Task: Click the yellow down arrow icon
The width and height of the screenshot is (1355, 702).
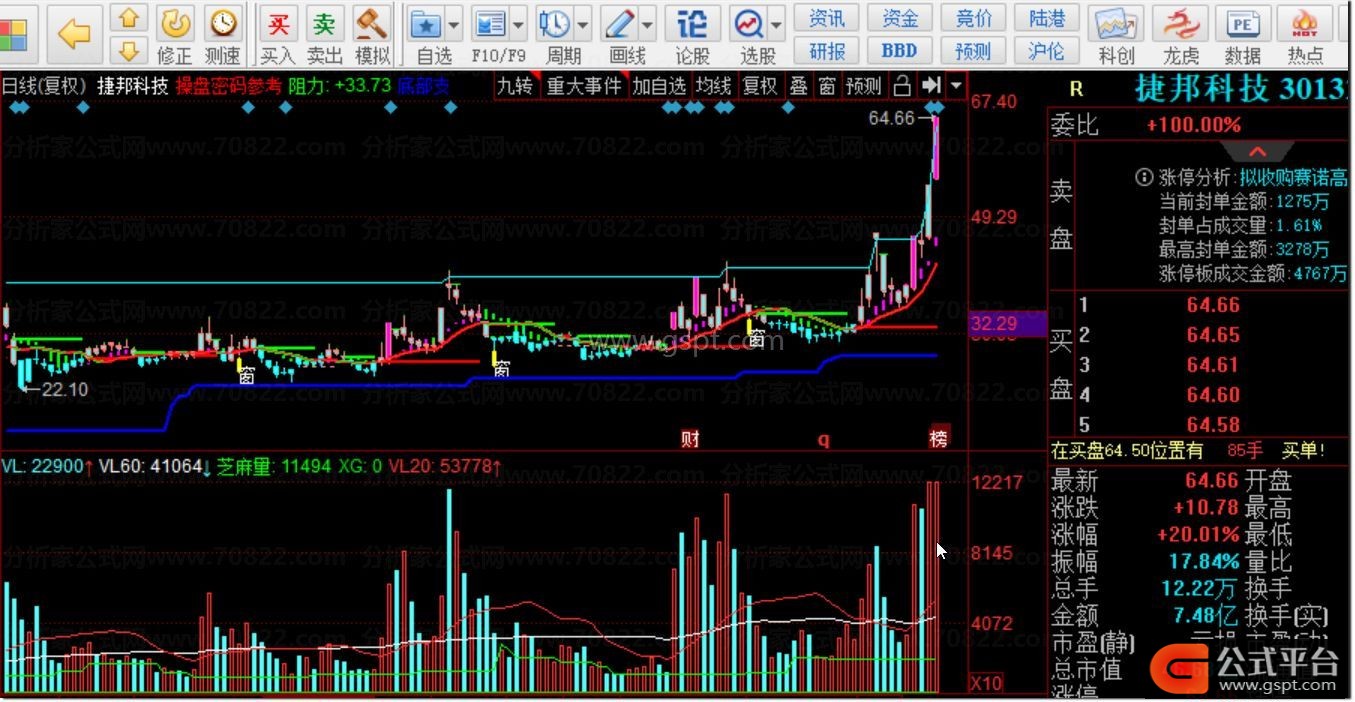Action: tap(128, 50)
